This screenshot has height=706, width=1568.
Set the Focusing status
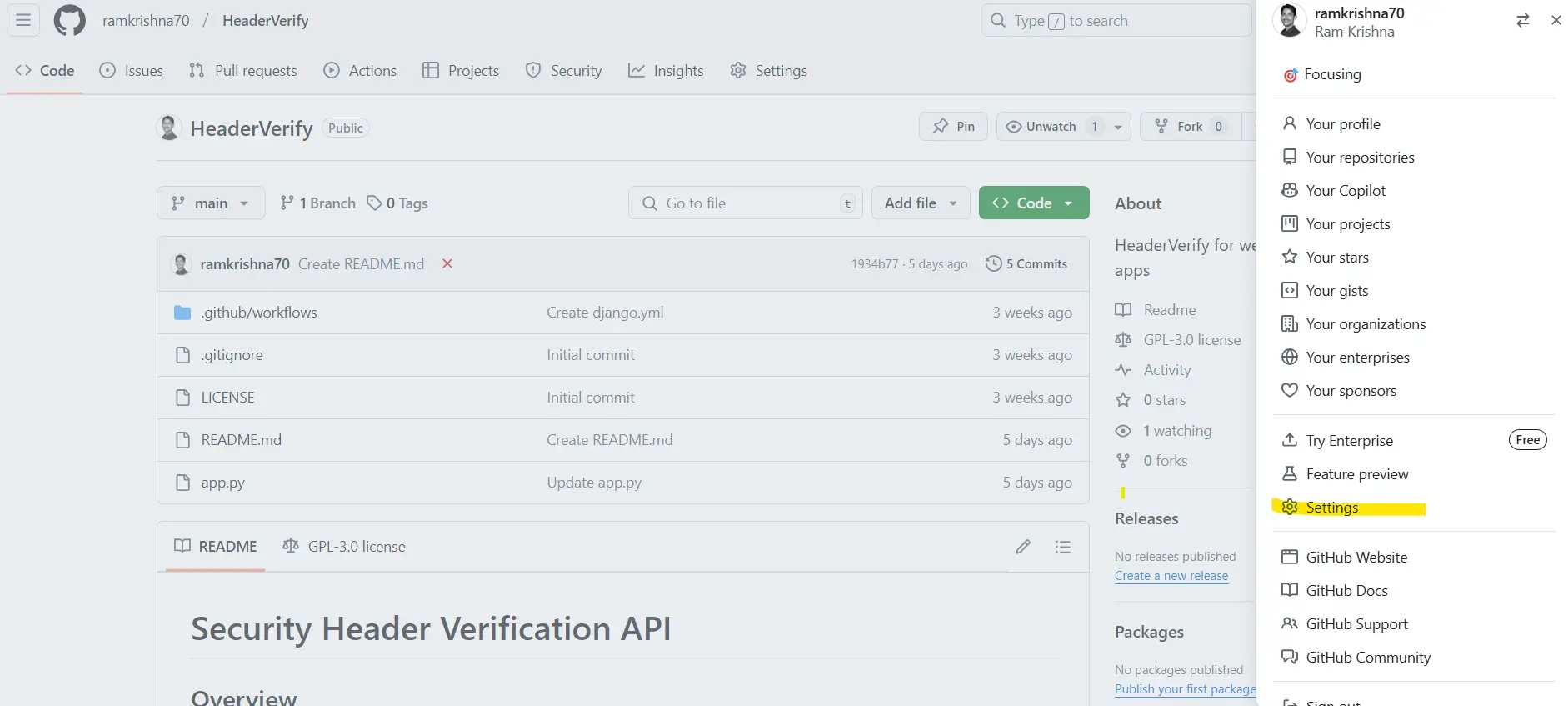tap(1331, 74)
